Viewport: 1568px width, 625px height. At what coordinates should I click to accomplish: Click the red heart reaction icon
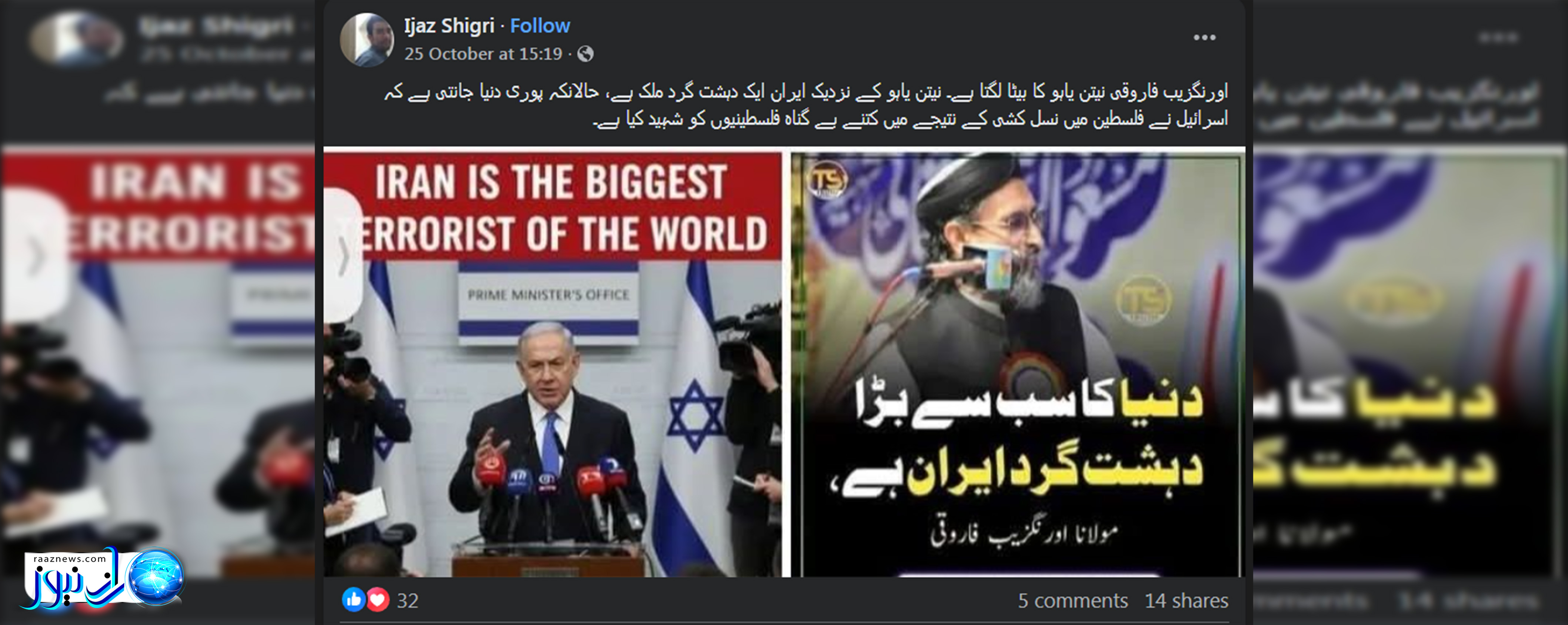pyautogui.click(x=378, y=600)
